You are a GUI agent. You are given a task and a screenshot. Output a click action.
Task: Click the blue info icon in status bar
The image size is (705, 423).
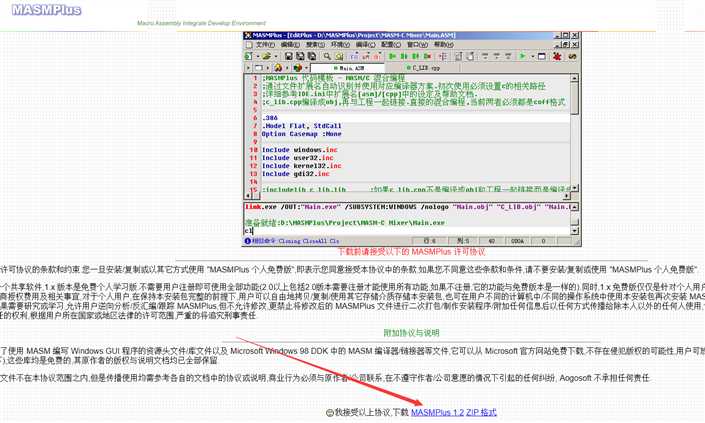coord(247,241)
